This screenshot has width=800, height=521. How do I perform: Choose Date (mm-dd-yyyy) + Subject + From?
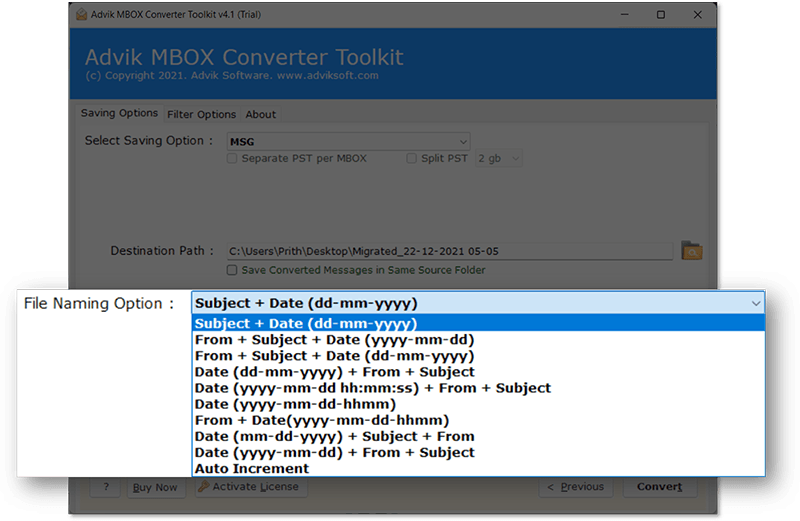(x=478, y=436)
